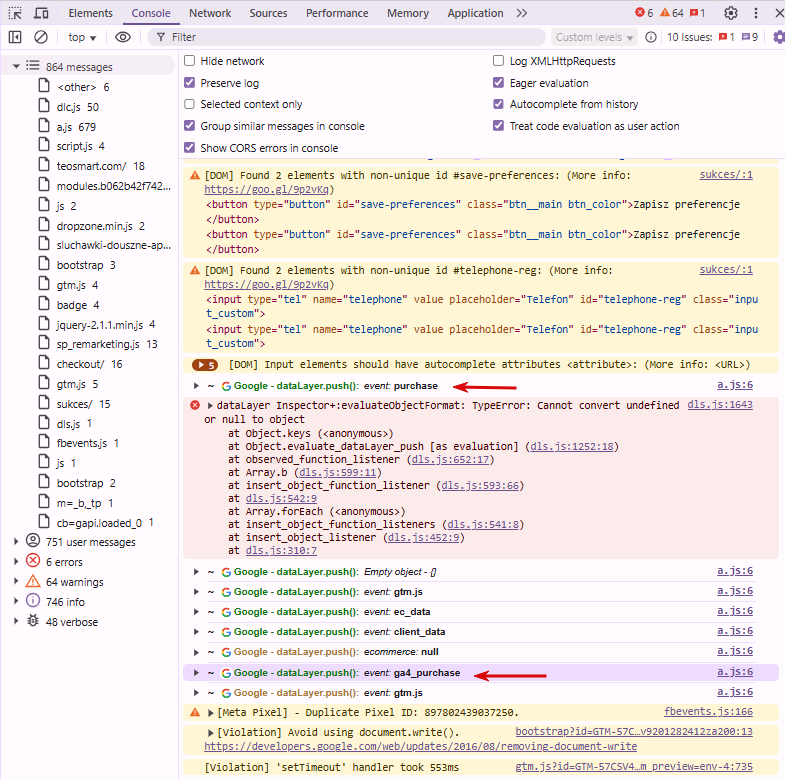The height and width of the screenshot is (780, 785).
Task: Open the fbevents.js:166 source link
Action: click(708, 711)
